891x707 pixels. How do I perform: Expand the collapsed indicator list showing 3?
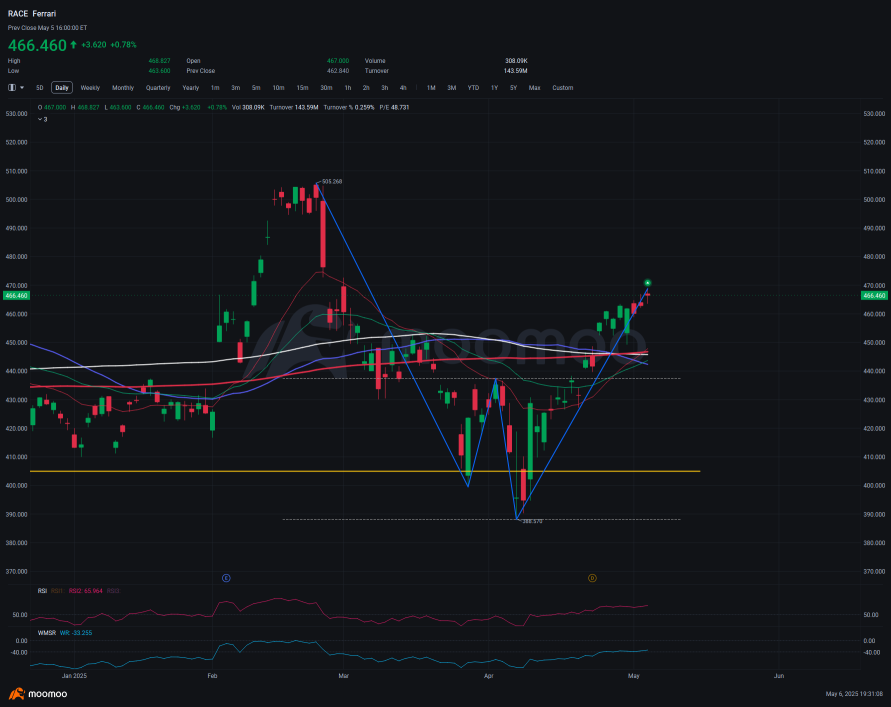point(43,119)
